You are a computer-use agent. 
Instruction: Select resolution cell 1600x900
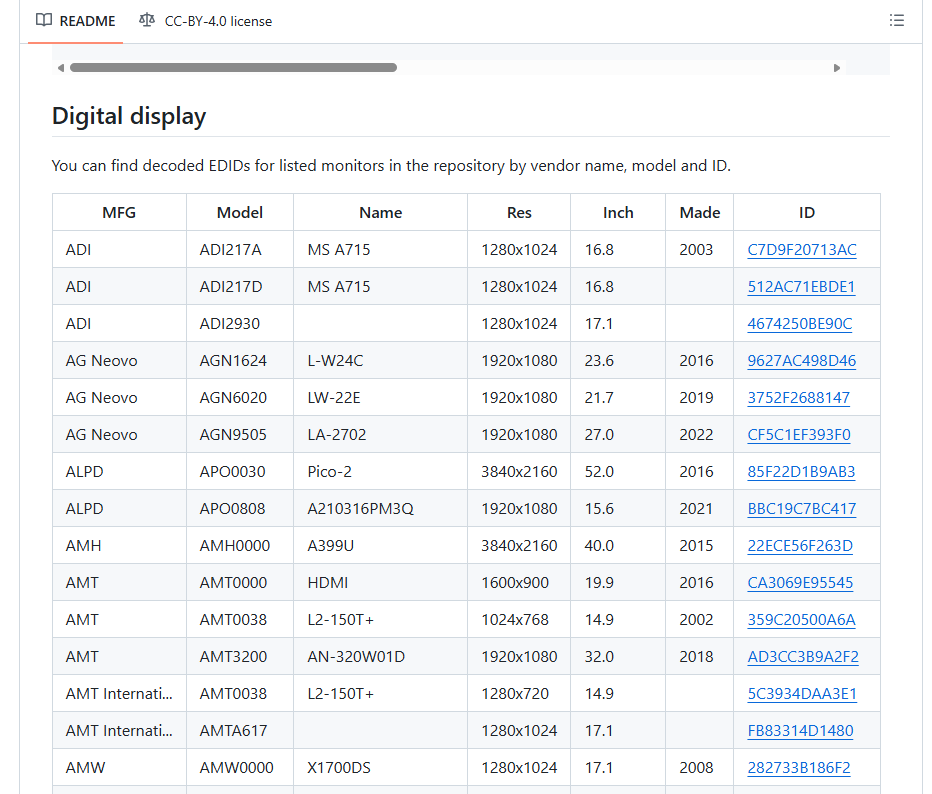pyautogui.click(x=519, y=582)
